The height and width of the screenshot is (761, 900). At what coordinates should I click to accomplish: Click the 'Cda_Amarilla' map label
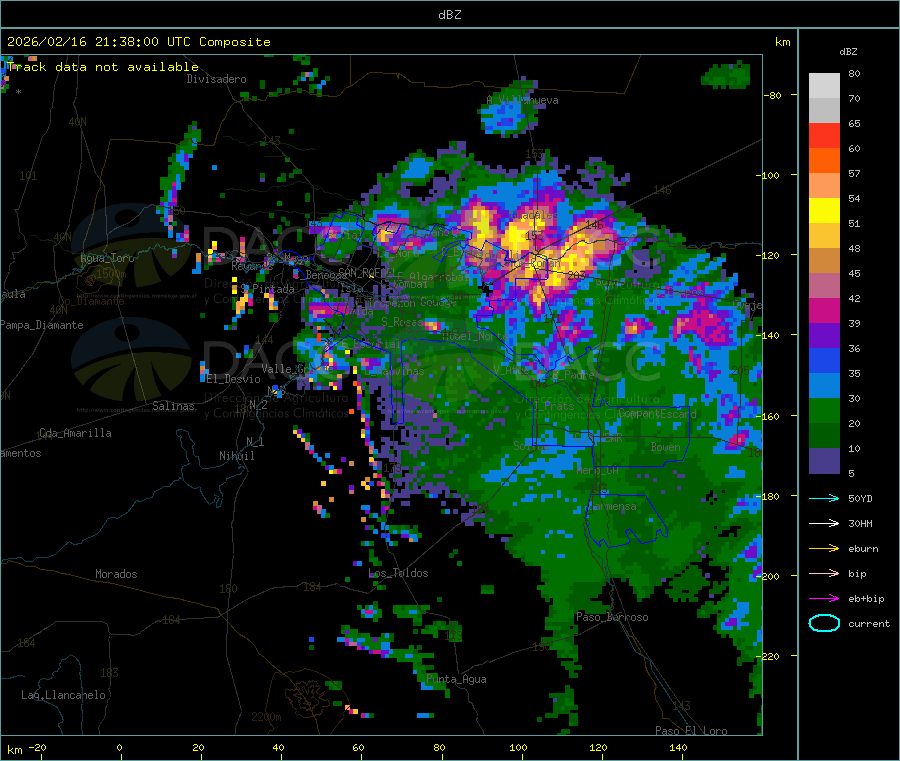point(75,433)
